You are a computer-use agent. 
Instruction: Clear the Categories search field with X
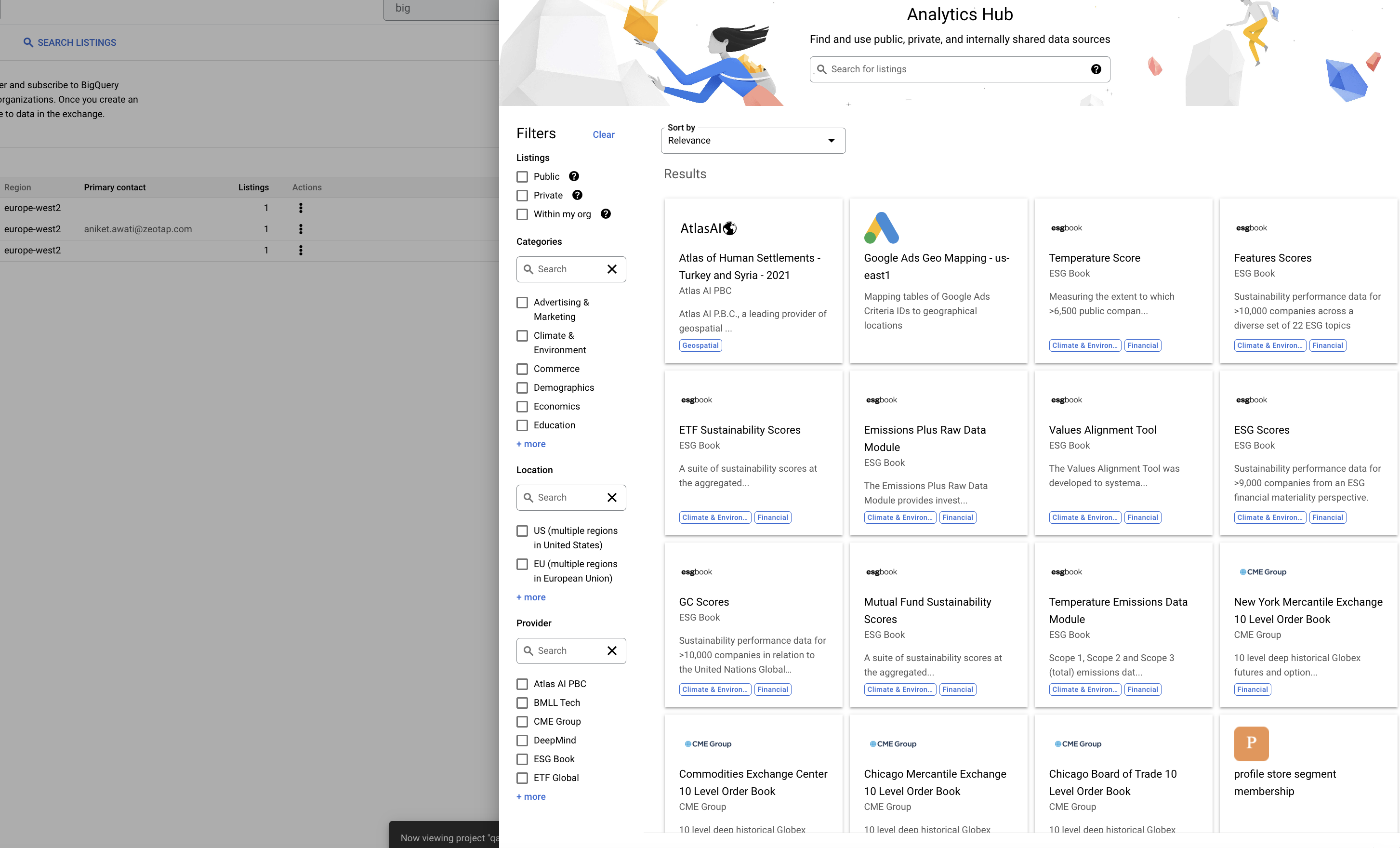click(x=612, y=269)
